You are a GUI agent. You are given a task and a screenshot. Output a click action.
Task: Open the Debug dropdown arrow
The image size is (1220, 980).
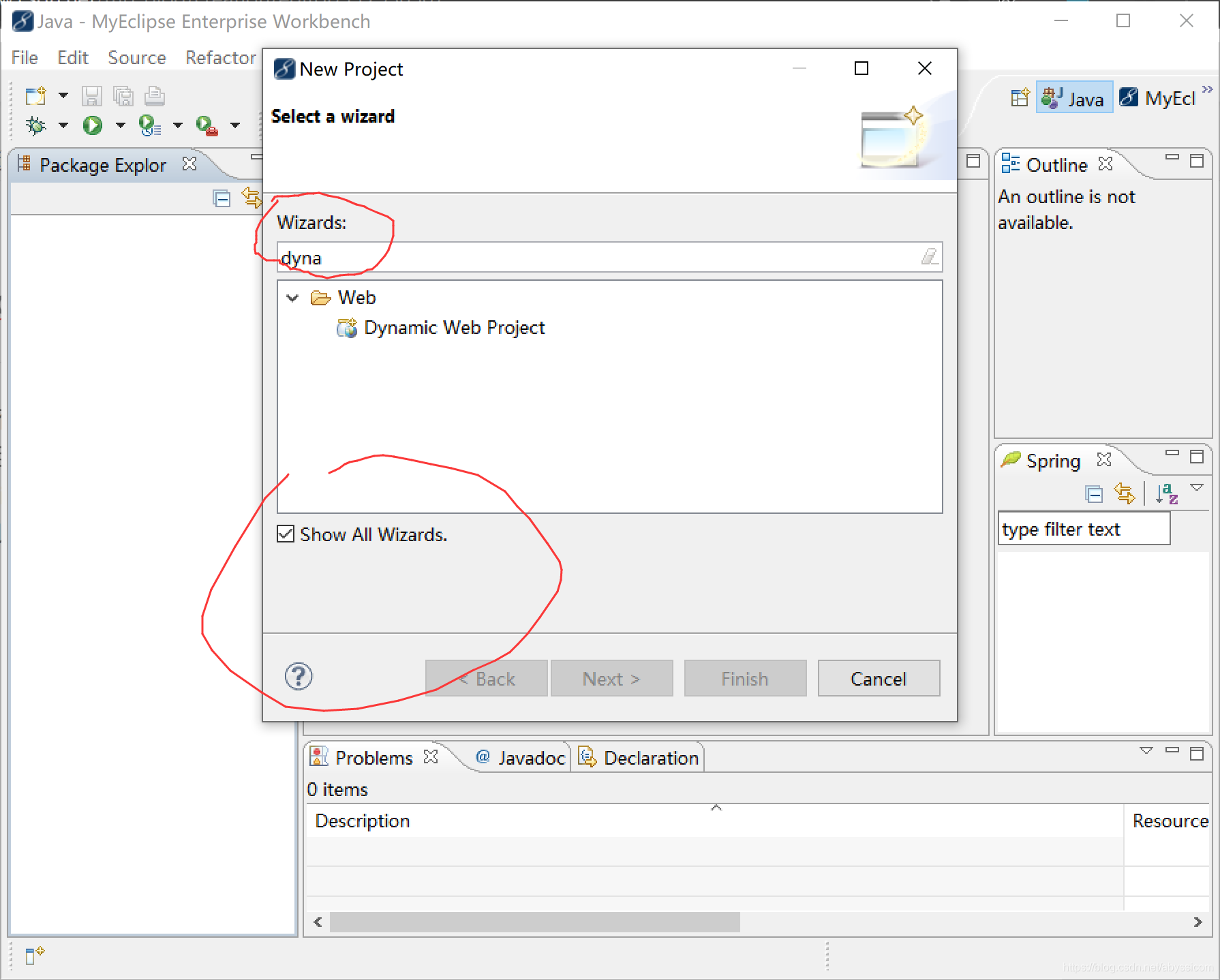tap(63, 125)
